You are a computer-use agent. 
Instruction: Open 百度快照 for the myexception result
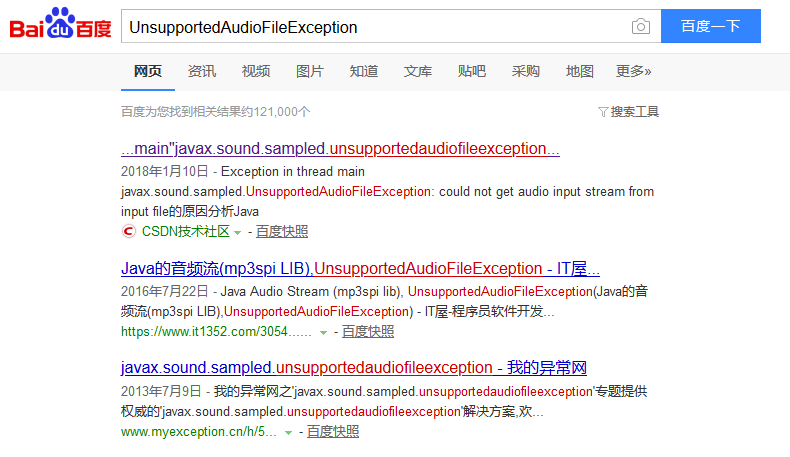pos(333,432)
